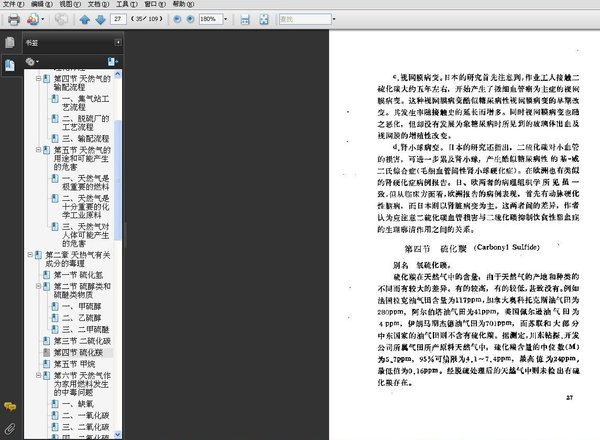
Task: Click the bookmark page icon beside 一、甲硫醇
Action: pos(55,306)
